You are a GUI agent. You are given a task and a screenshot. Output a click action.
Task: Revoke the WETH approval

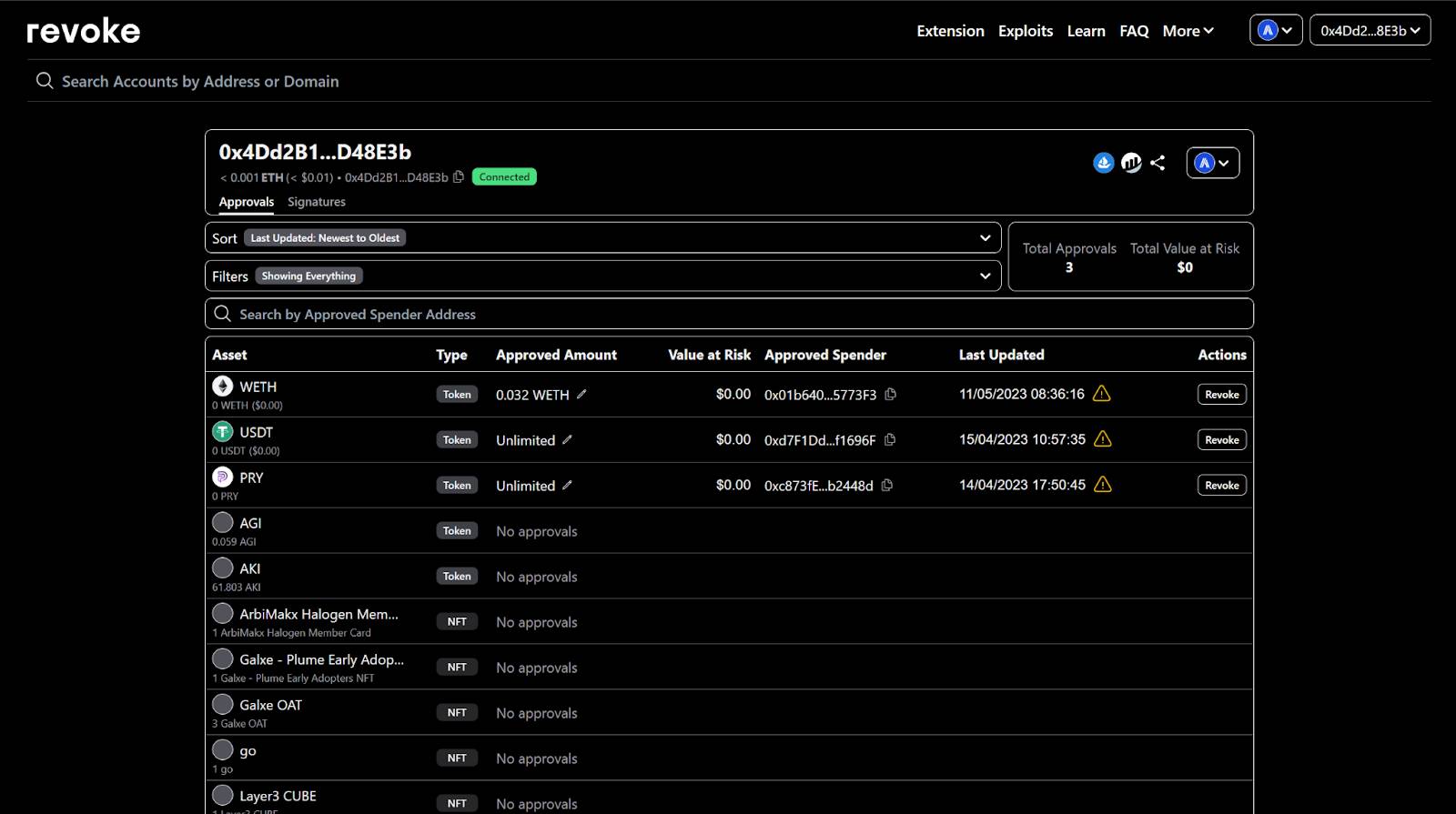(1221, 394)
